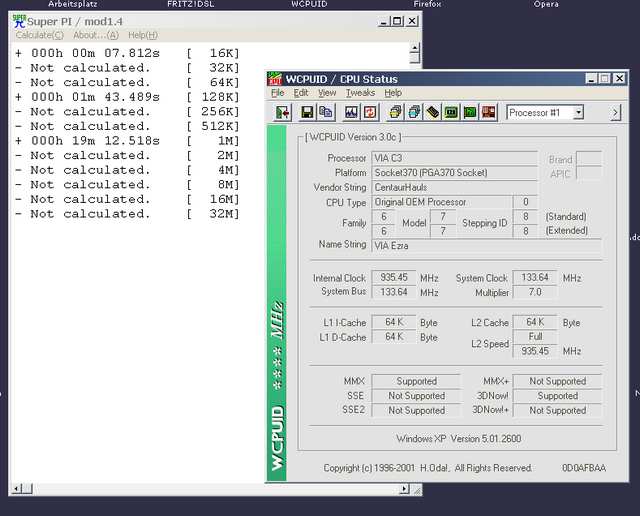Click the 32M Not calculated row
This screenshot has width=640, height=516.
[127, 214]
